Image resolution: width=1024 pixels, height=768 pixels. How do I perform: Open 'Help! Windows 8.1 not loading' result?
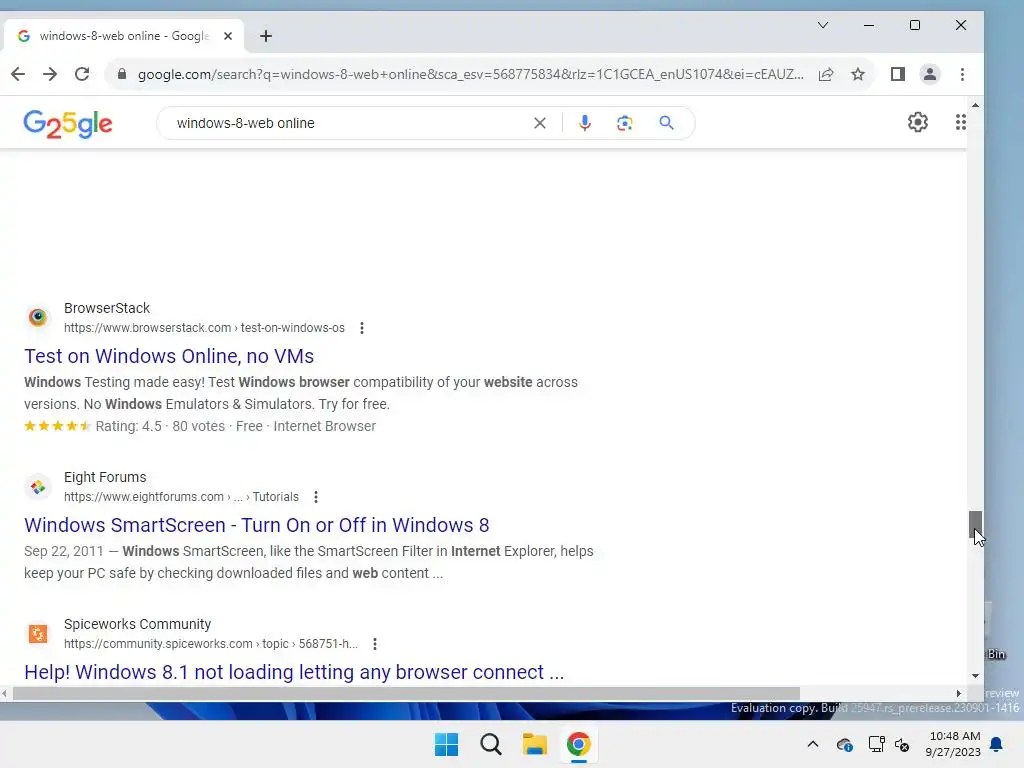(x=294, y=672)
